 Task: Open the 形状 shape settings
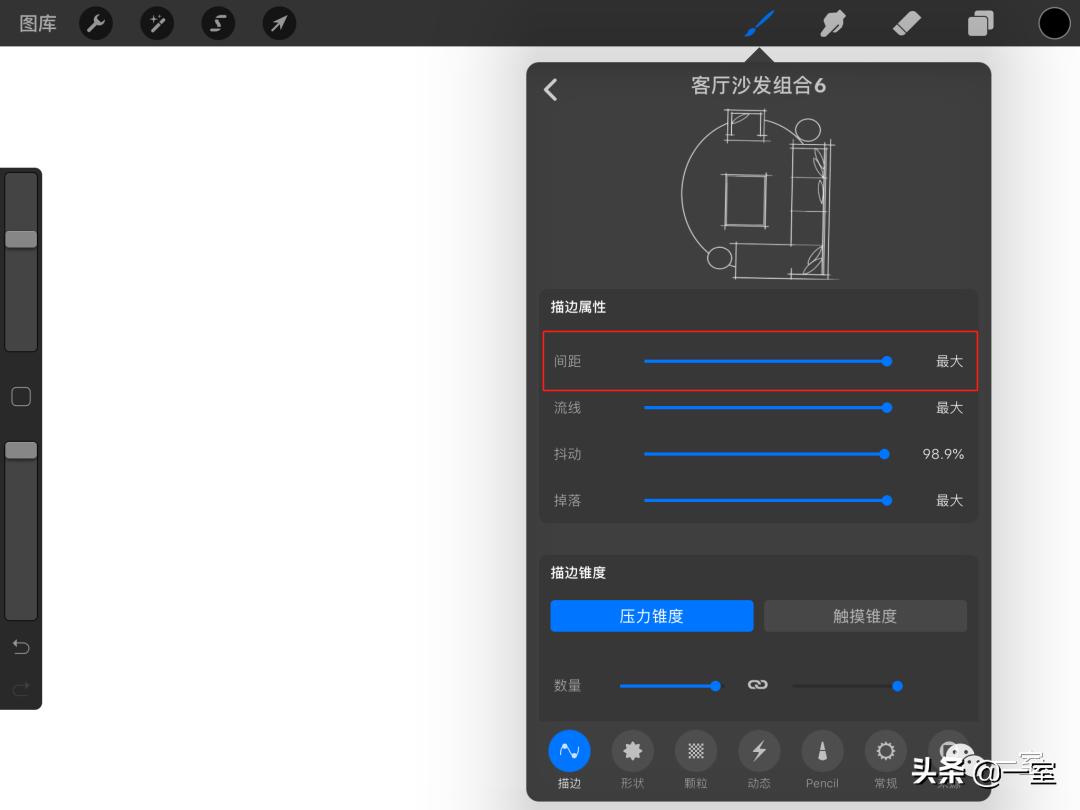[x=632, y=752]
